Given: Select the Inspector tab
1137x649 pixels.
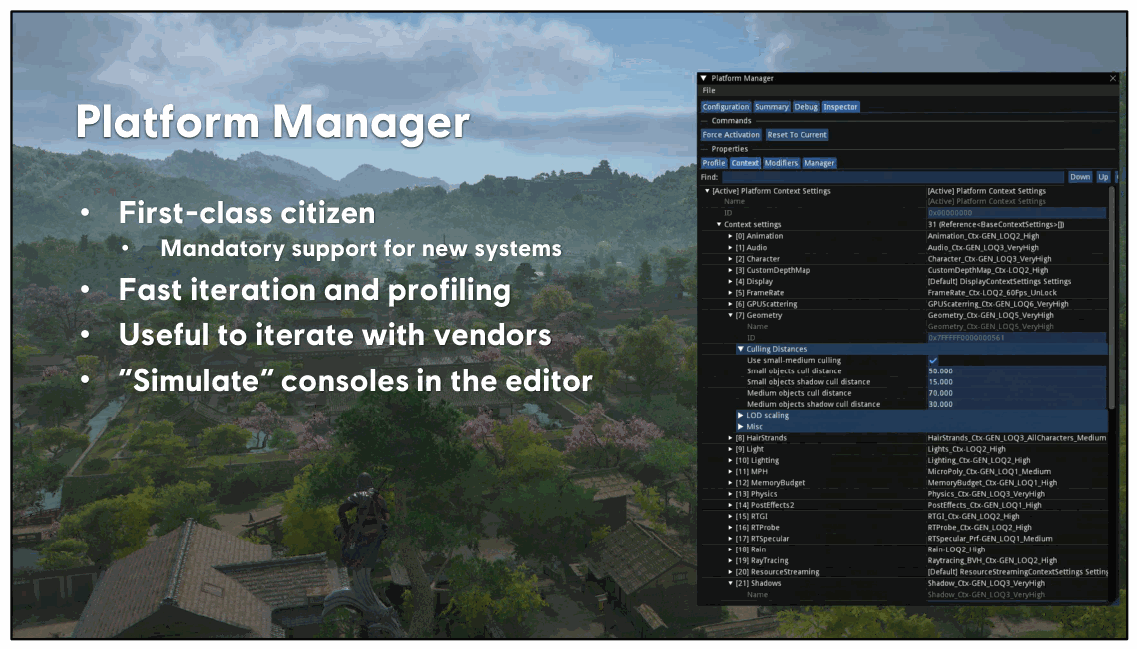Looking at the screenshot, I should [x=840, y=107].
